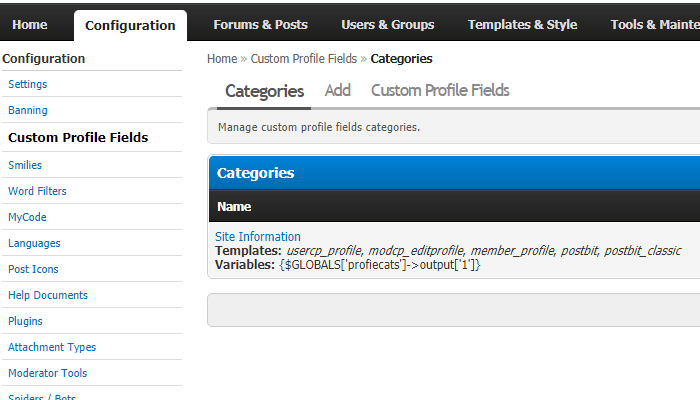Open the Smilies configuration page
The height and width of the screenshot is (400, 700).
tap(25, 165)
